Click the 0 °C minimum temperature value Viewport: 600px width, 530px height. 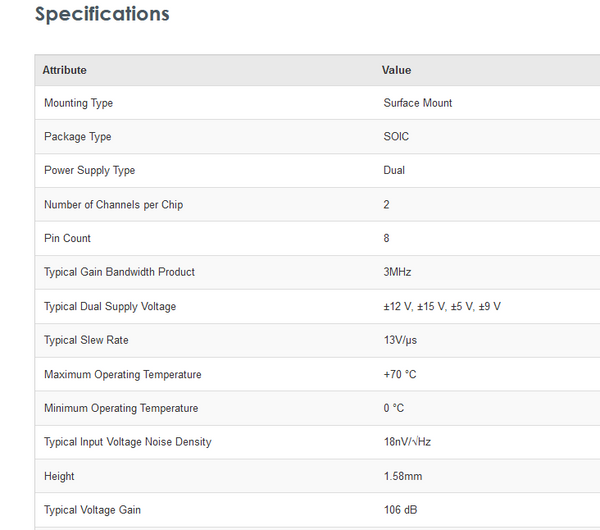point(394,408)
